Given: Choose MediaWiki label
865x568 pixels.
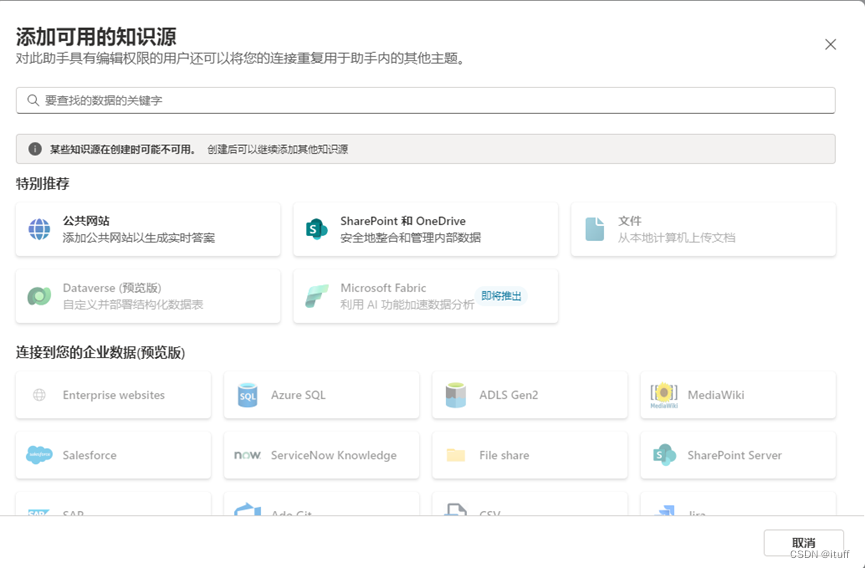Looking at the screenshot, I should [716, 395].
